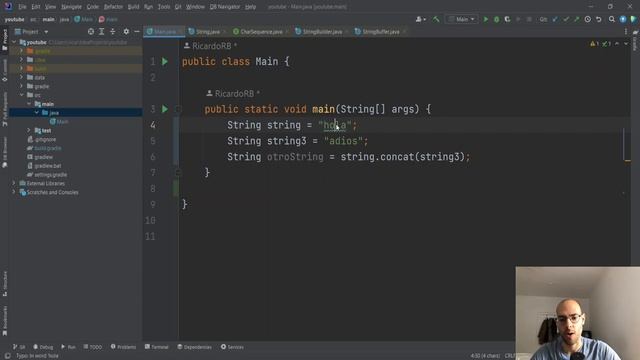Open the File menu
Viewport: 640px width, 360px height.
point(22,7)
